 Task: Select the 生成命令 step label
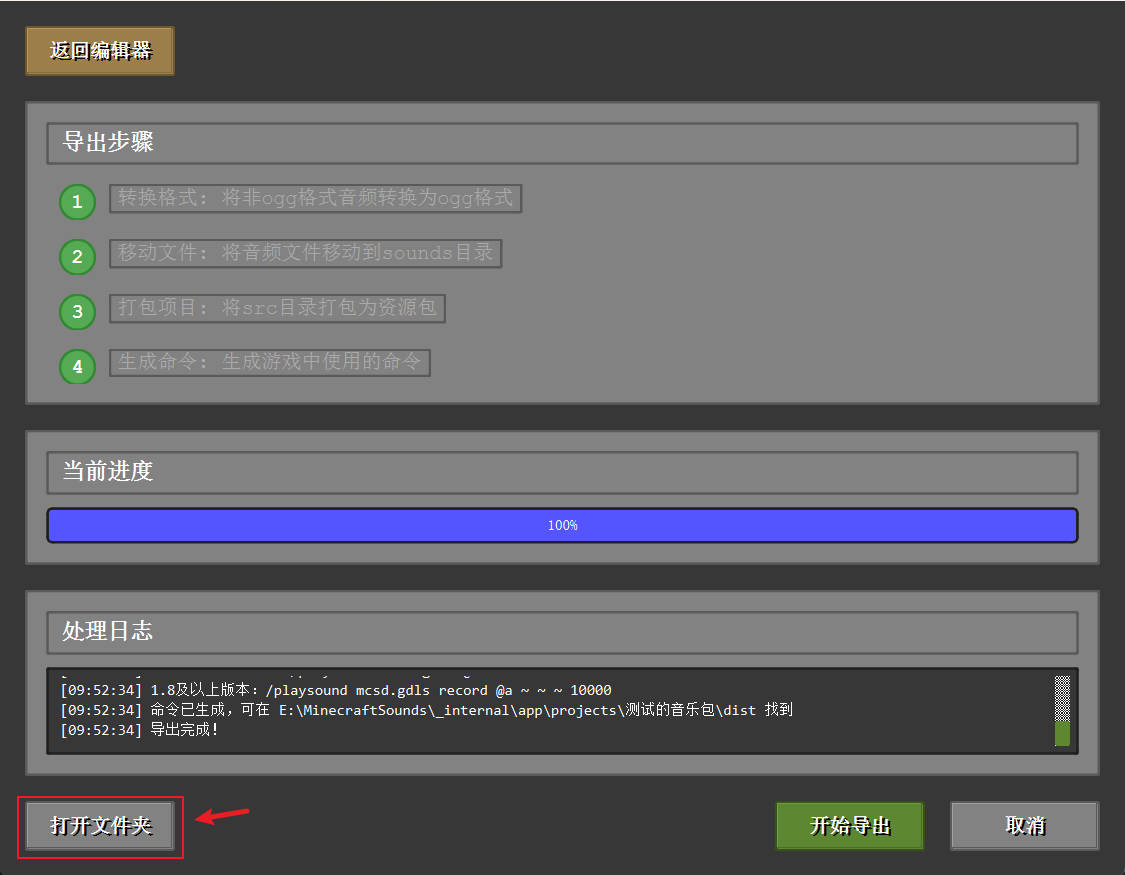point(269,362)
